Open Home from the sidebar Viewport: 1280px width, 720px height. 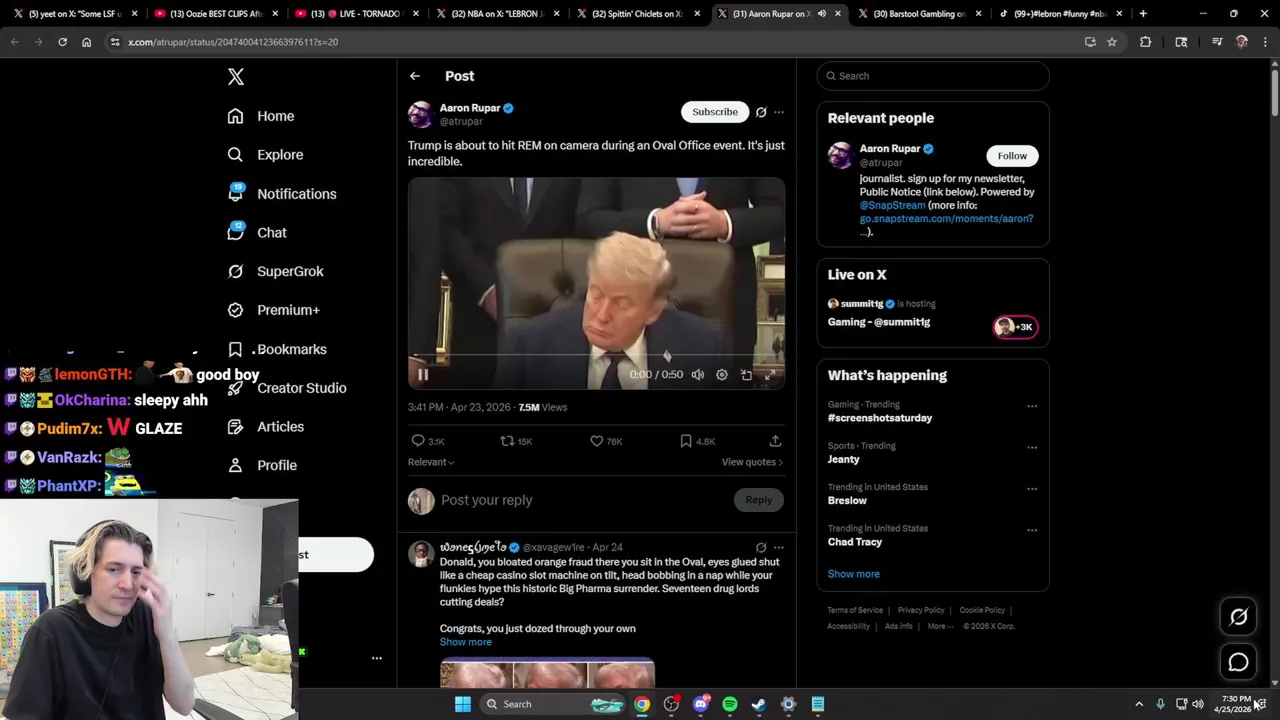tap(260, 116)
